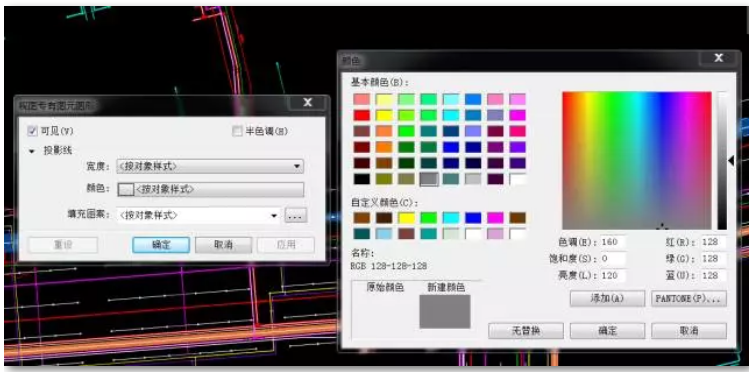Click the 亮度(L) value field

coord(612,275)
